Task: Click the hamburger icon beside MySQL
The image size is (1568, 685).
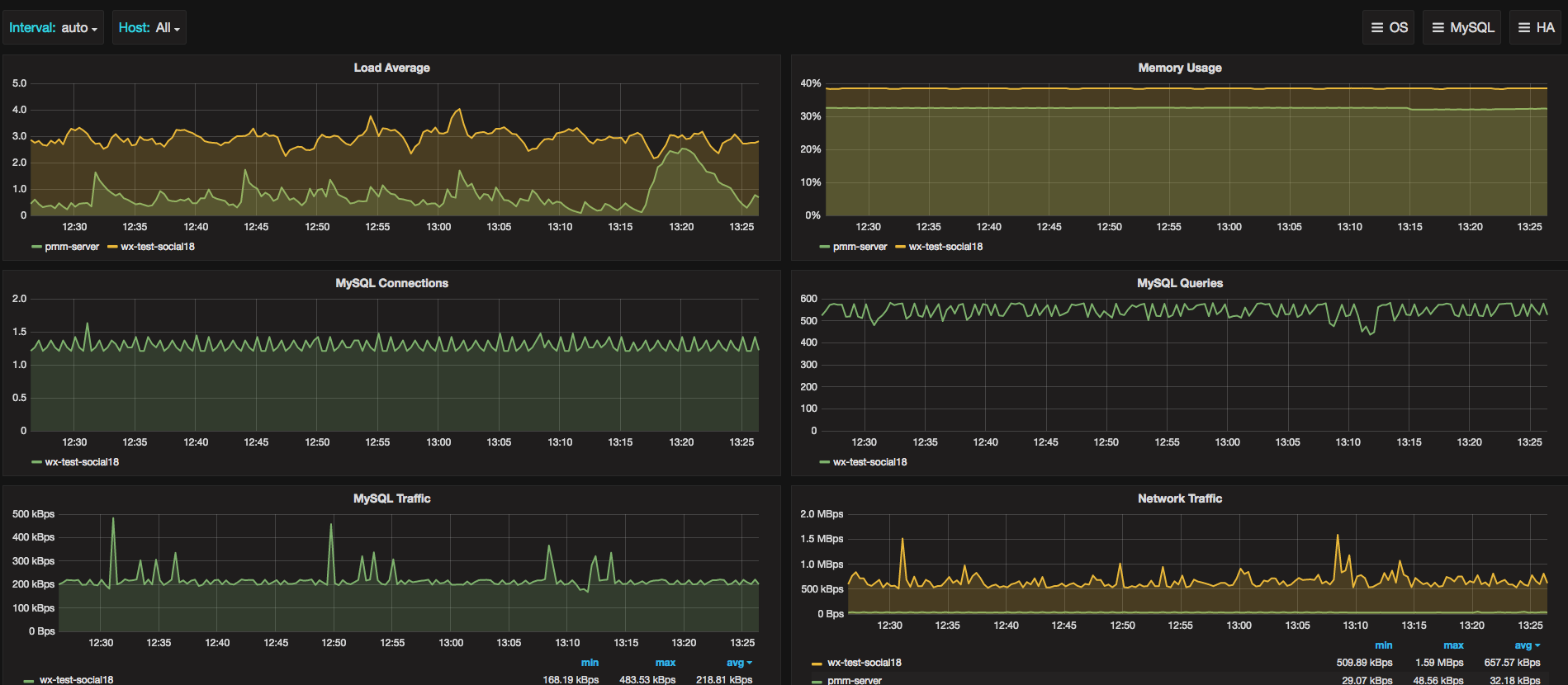Action: [x=1438, y=27]
